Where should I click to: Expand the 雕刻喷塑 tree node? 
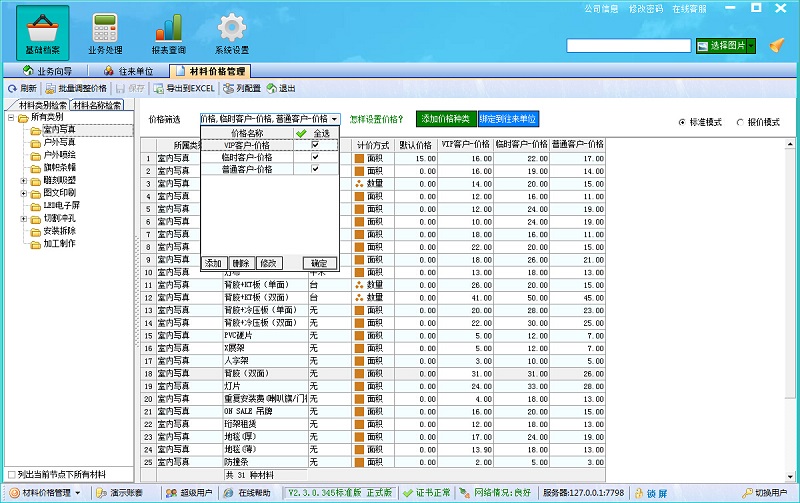click(24, 180)
